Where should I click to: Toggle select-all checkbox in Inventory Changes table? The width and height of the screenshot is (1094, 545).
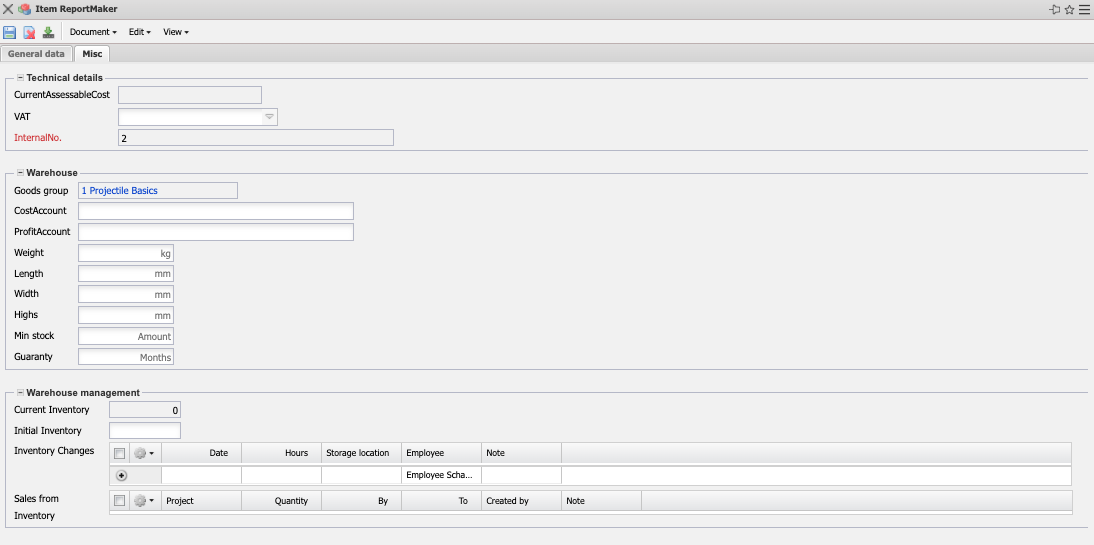[x=120, y=453]
